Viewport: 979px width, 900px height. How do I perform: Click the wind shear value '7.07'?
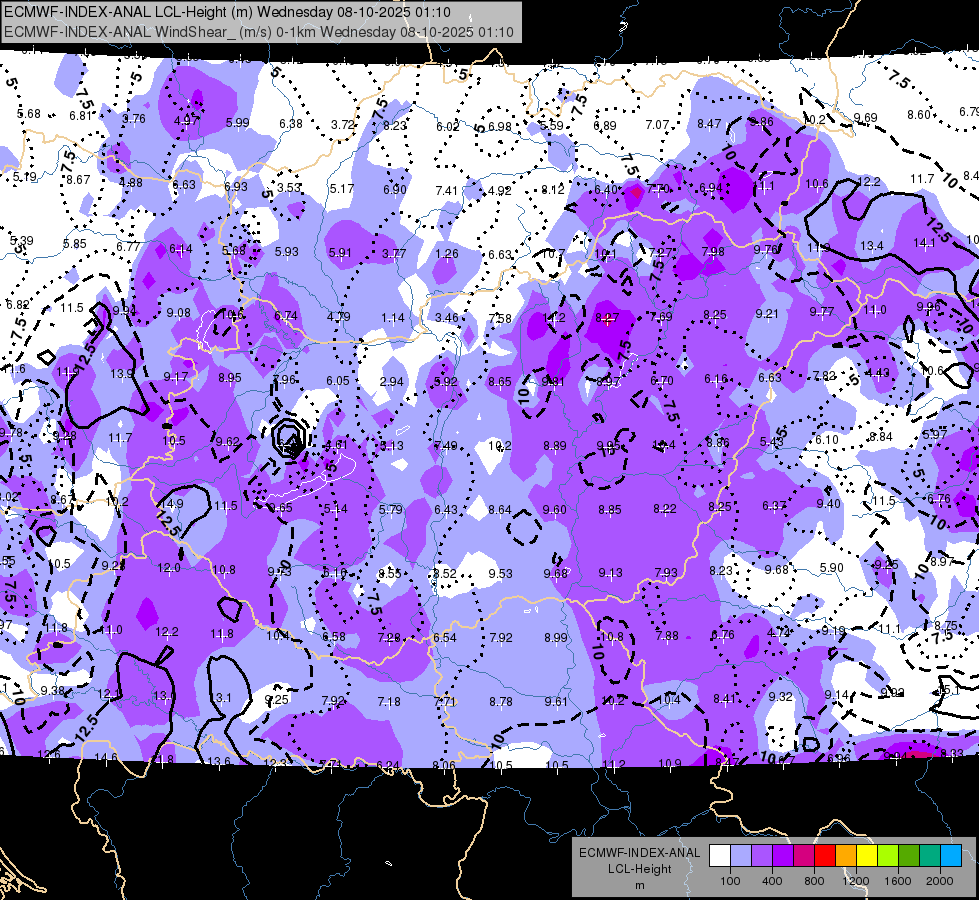pos(657,125)
